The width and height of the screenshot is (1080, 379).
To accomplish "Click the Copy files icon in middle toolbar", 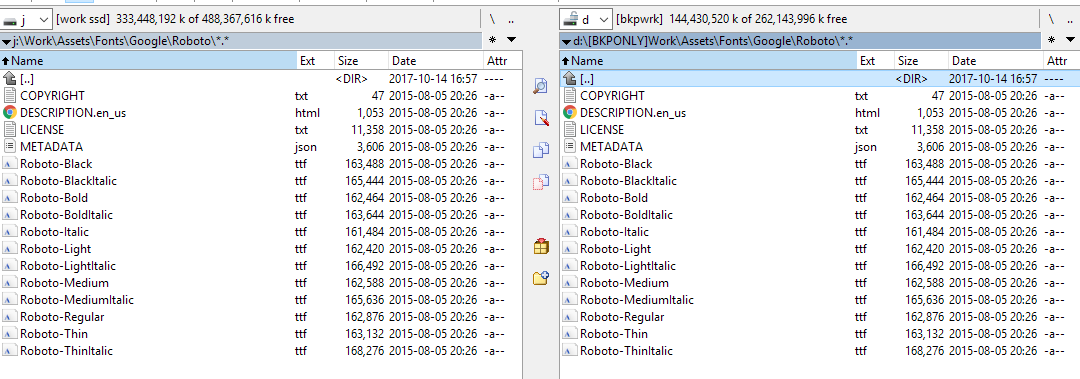I will point(541,150).
